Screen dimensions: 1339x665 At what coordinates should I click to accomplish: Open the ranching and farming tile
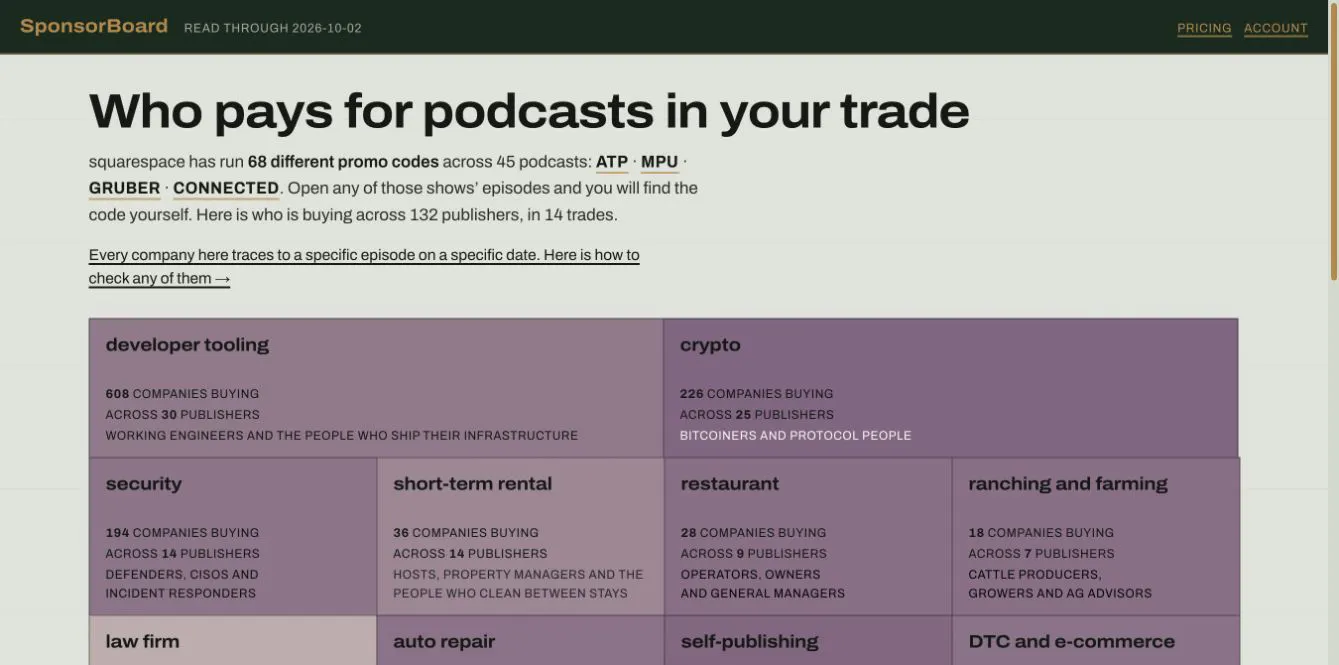coord(1096,536)
